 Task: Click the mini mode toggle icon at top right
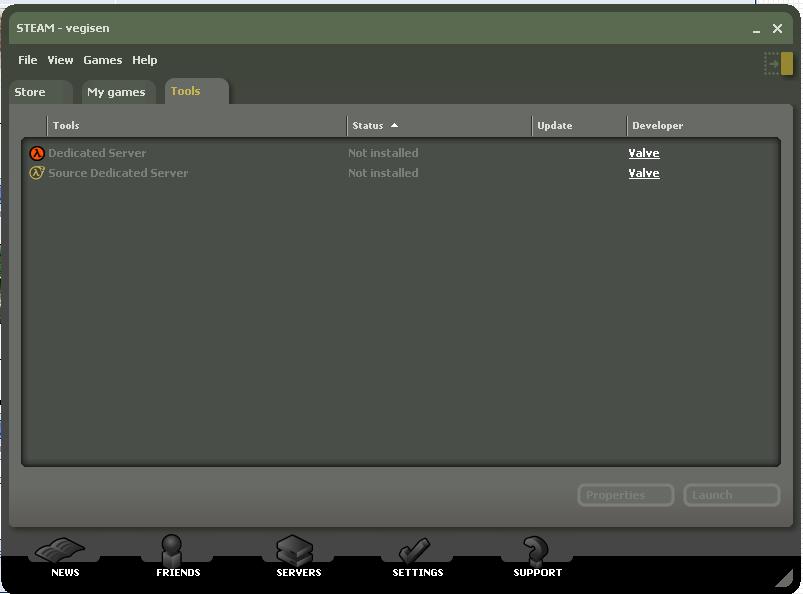(778, 64)
